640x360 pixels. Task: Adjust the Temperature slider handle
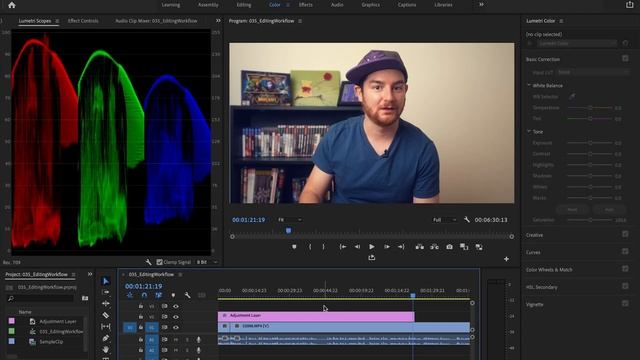coord(590,108)
